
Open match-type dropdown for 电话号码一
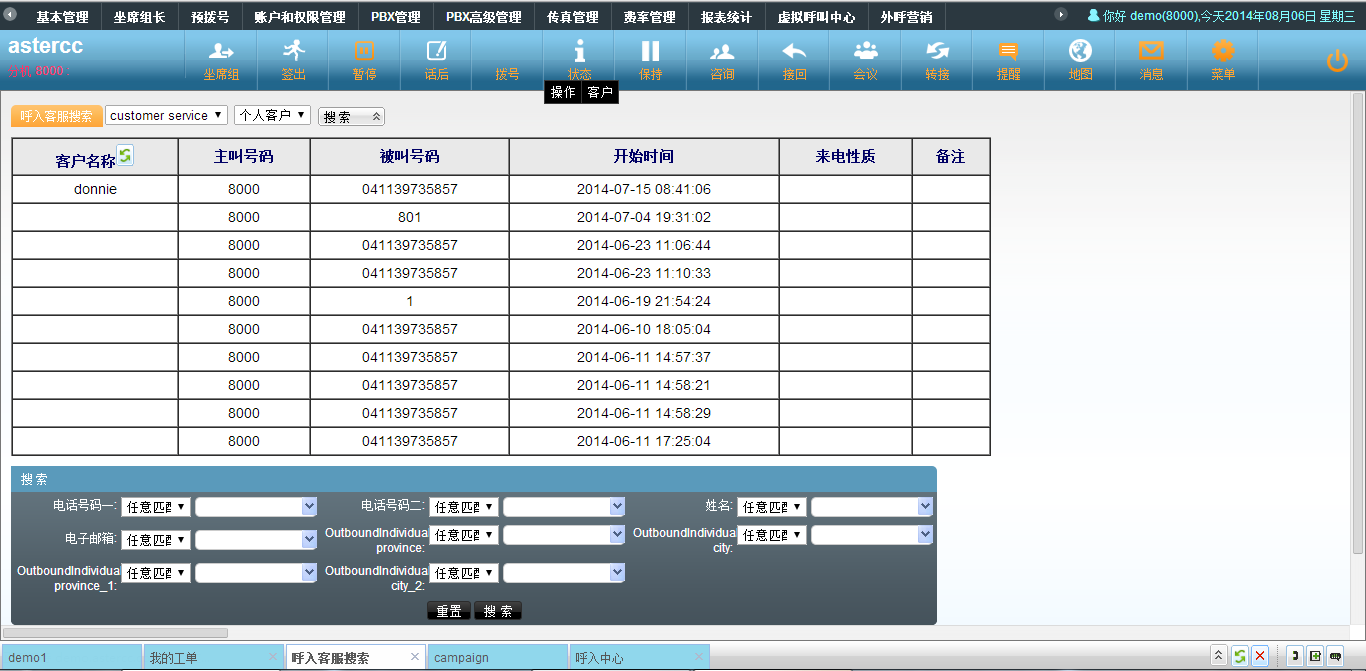click(156, 507)
